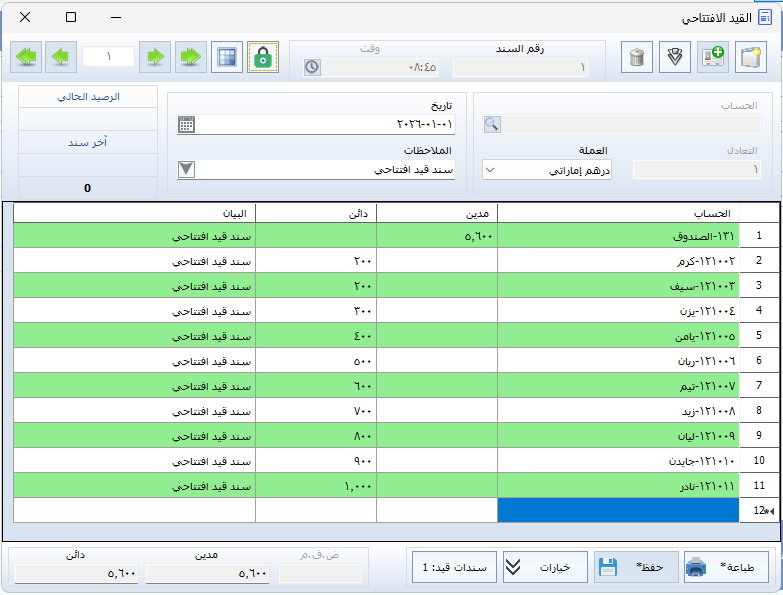Click the سندات قيد: 1 button

[453, 567]
